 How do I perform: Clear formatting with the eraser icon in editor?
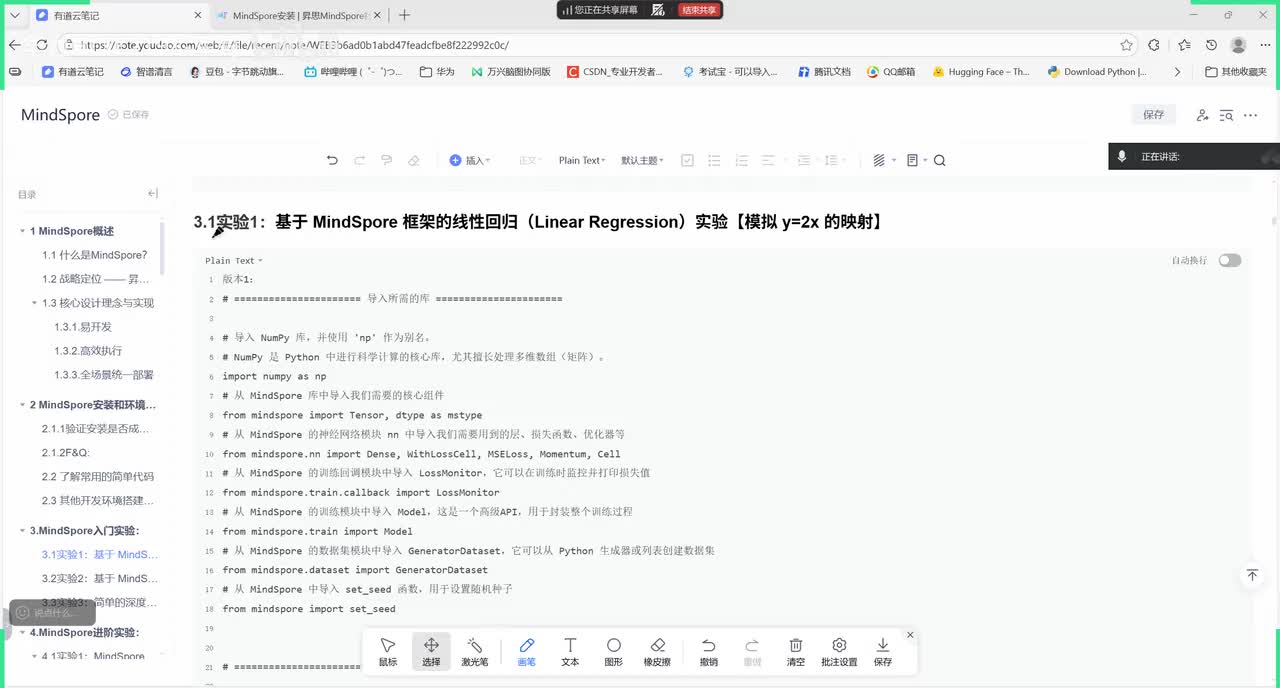tap(414, 160)
